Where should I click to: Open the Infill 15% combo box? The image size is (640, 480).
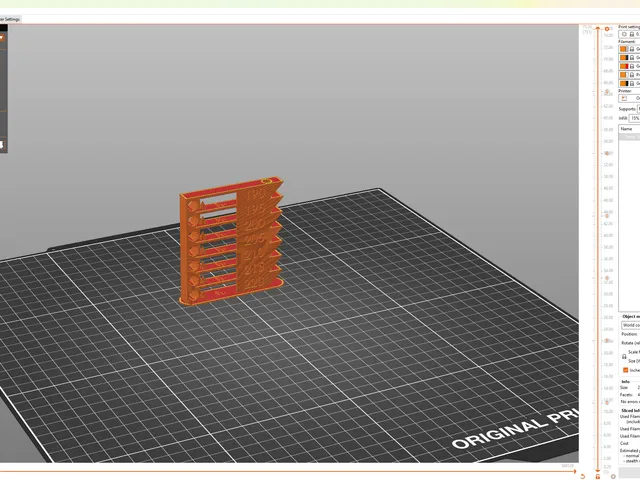[634, 118]
